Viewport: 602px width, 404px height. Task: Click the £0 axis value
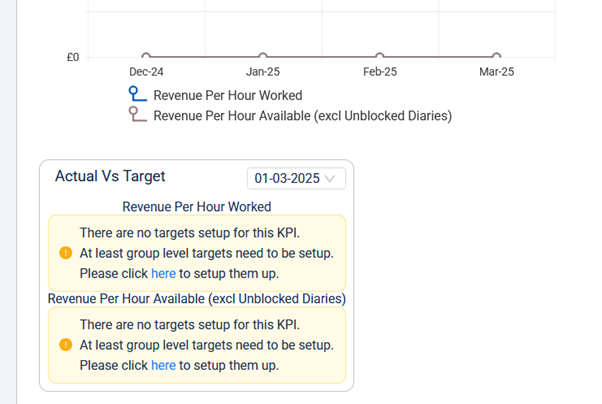click(73, 57)
